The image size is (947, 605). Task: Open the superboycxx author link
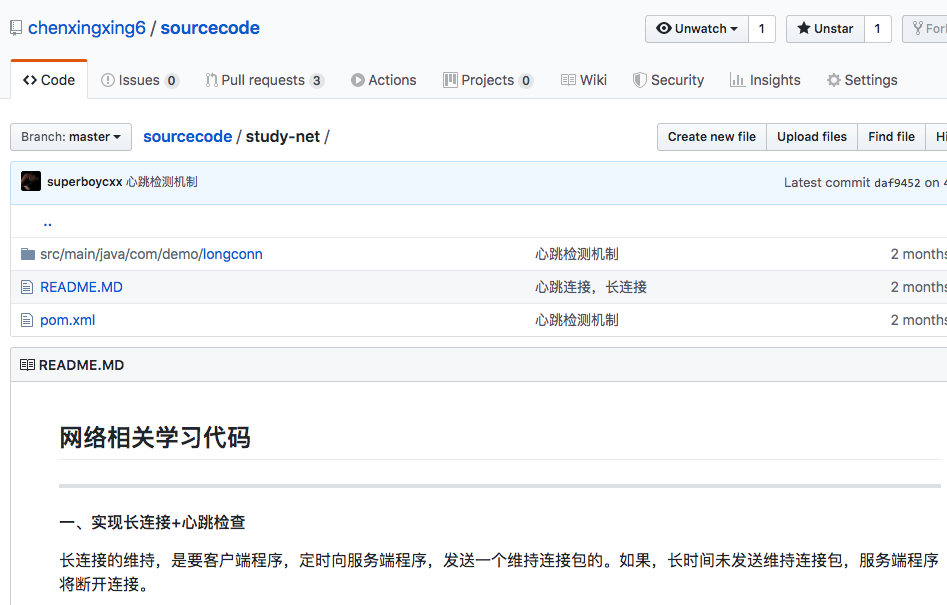click(85, 182)
